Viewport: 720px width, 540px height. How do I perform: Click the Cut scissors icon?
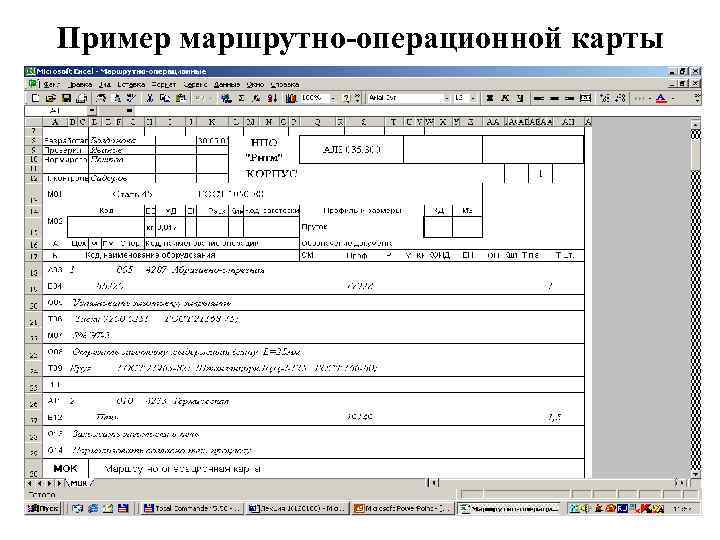pos(149,98)
